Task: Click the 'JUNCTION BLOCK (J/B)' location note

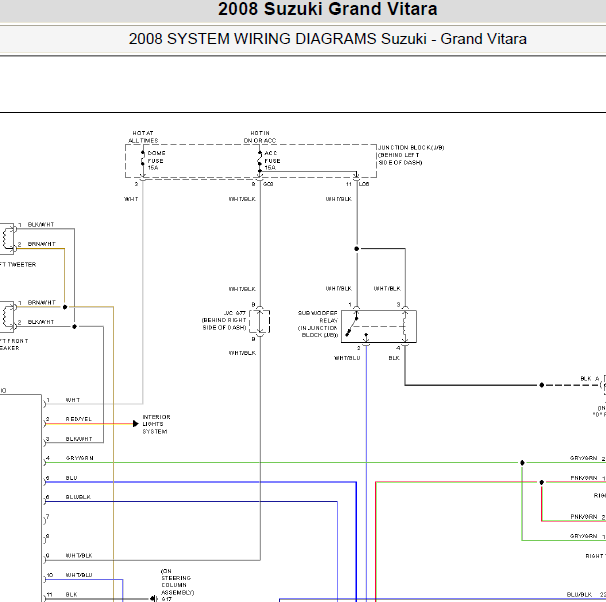Action: 411,155
